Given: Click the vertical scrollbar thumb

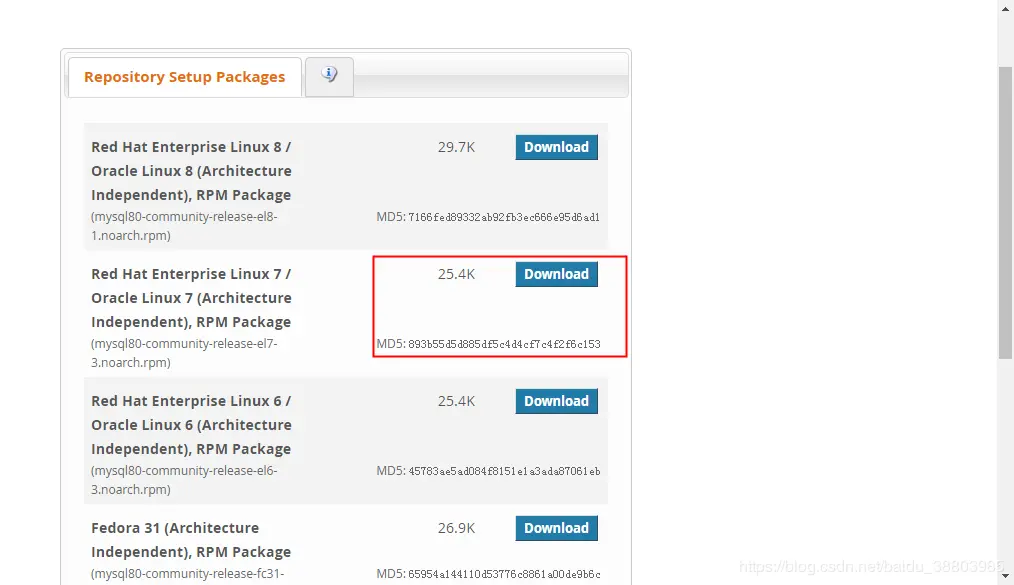Looking at the screenshot, I should (x=1006, y=213).
